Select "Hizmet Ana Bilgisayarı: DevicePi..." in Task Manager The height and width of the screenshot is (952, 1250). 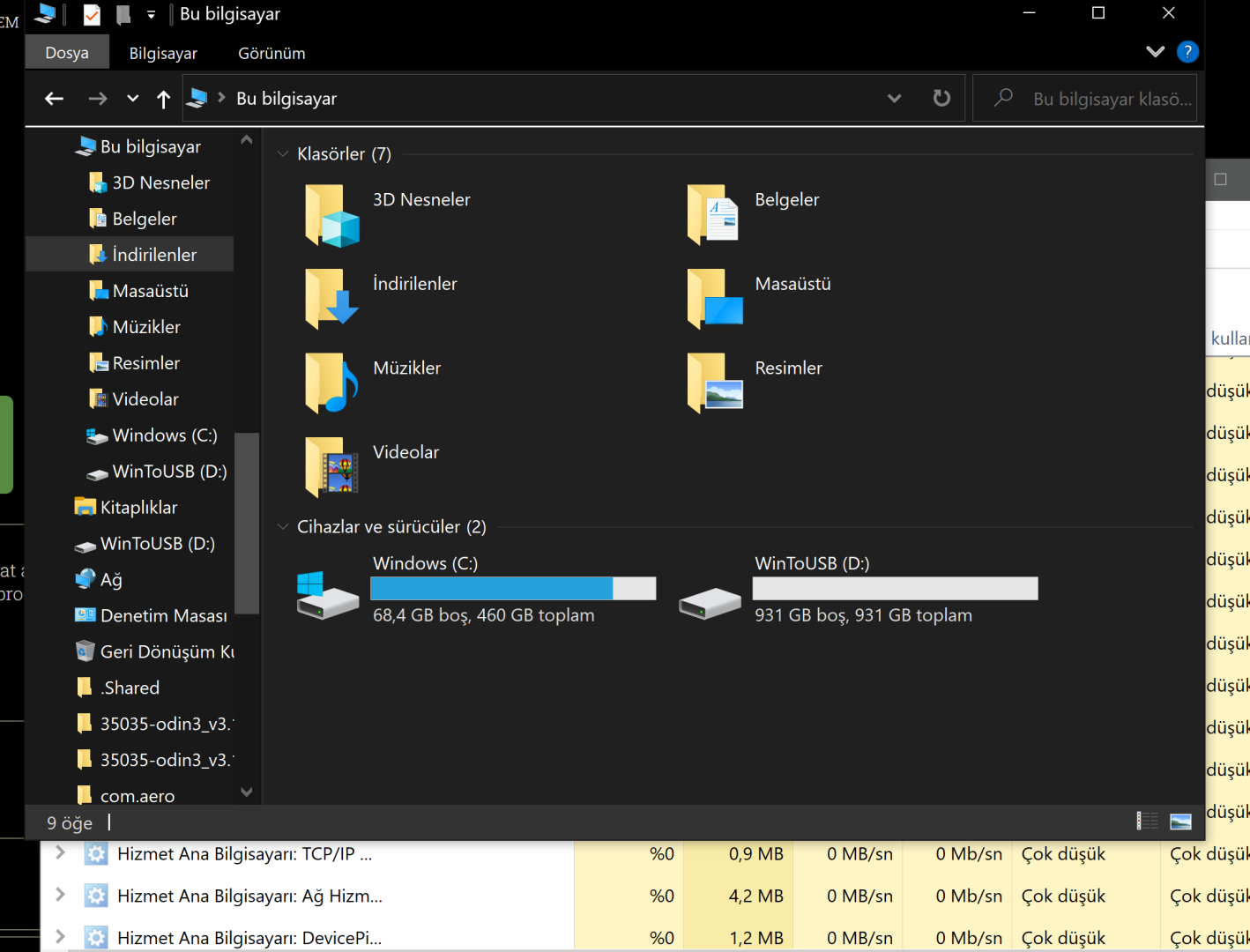[x=250, y=939]
